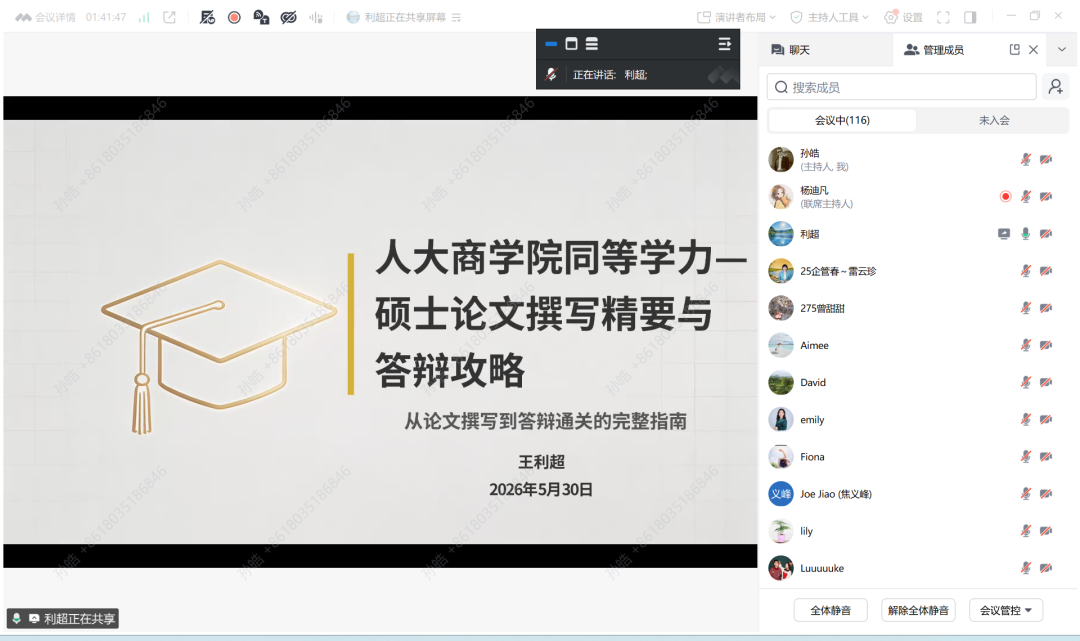Toggle 杨迪凡's microphone icon
The image size is (1080, 641).
point(1026,197)
